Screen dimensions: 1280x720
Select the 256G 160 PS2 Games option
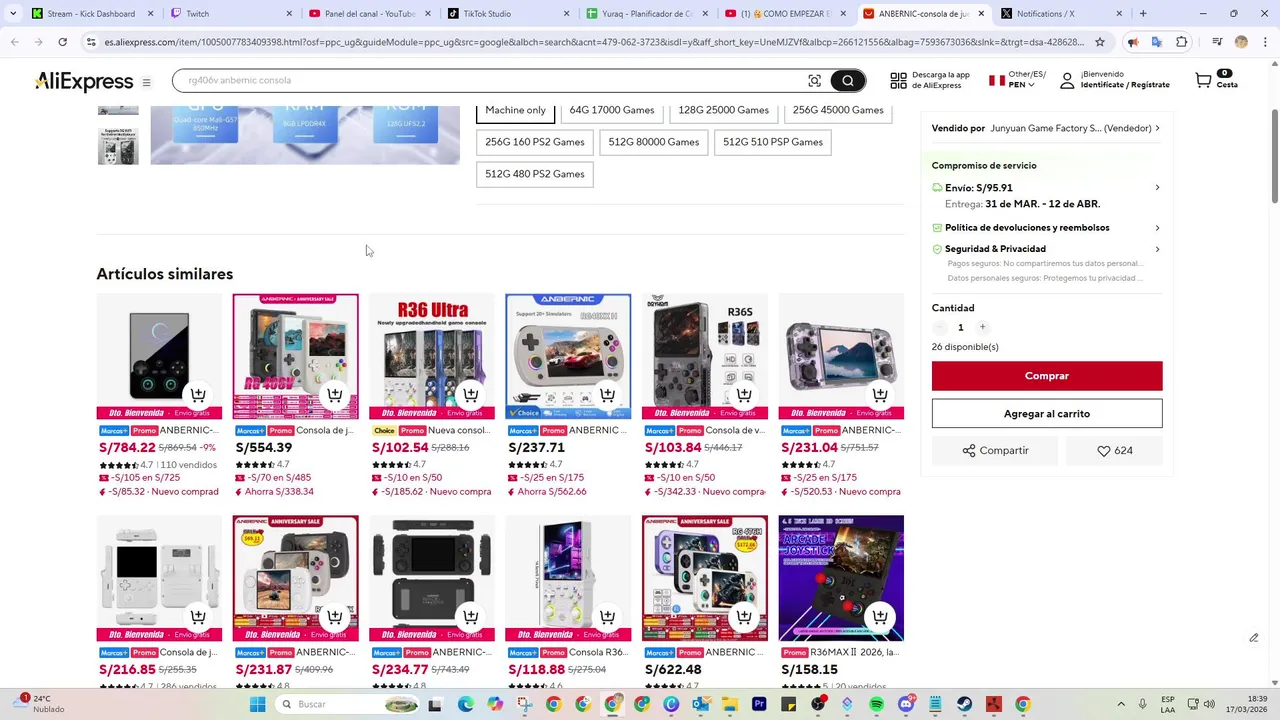[x=534, y=142]
